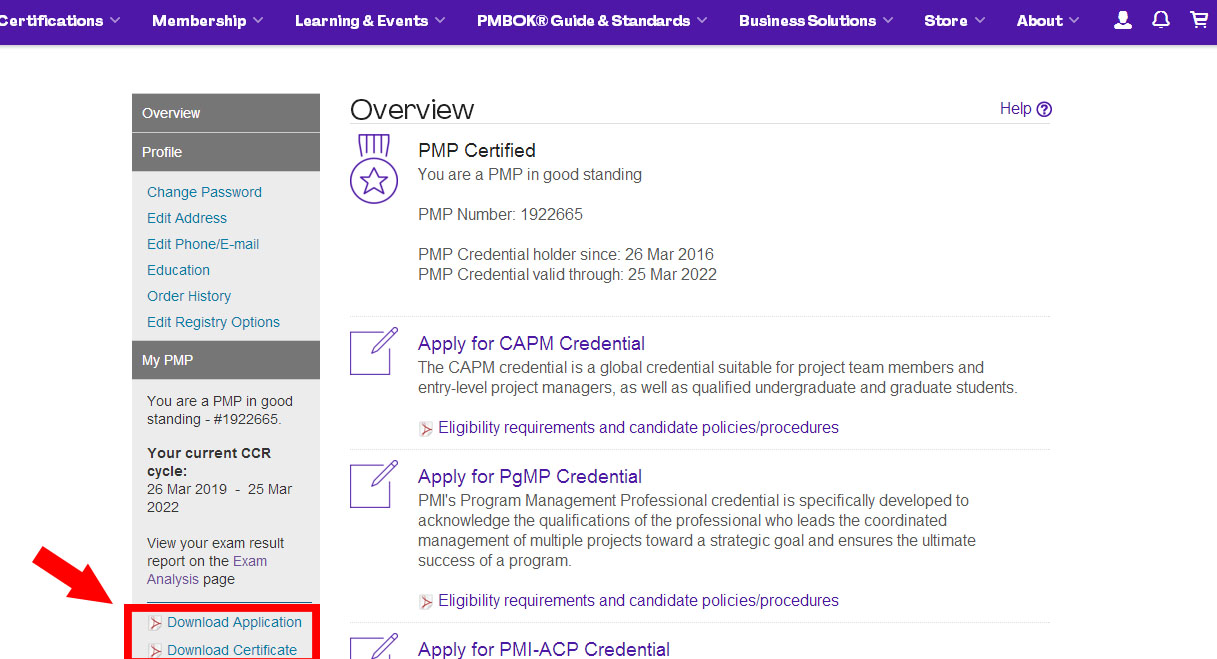Open the shopping cart icon
The height and width of the screenshot is (659, 1217).
click(x=1199, y=20)
